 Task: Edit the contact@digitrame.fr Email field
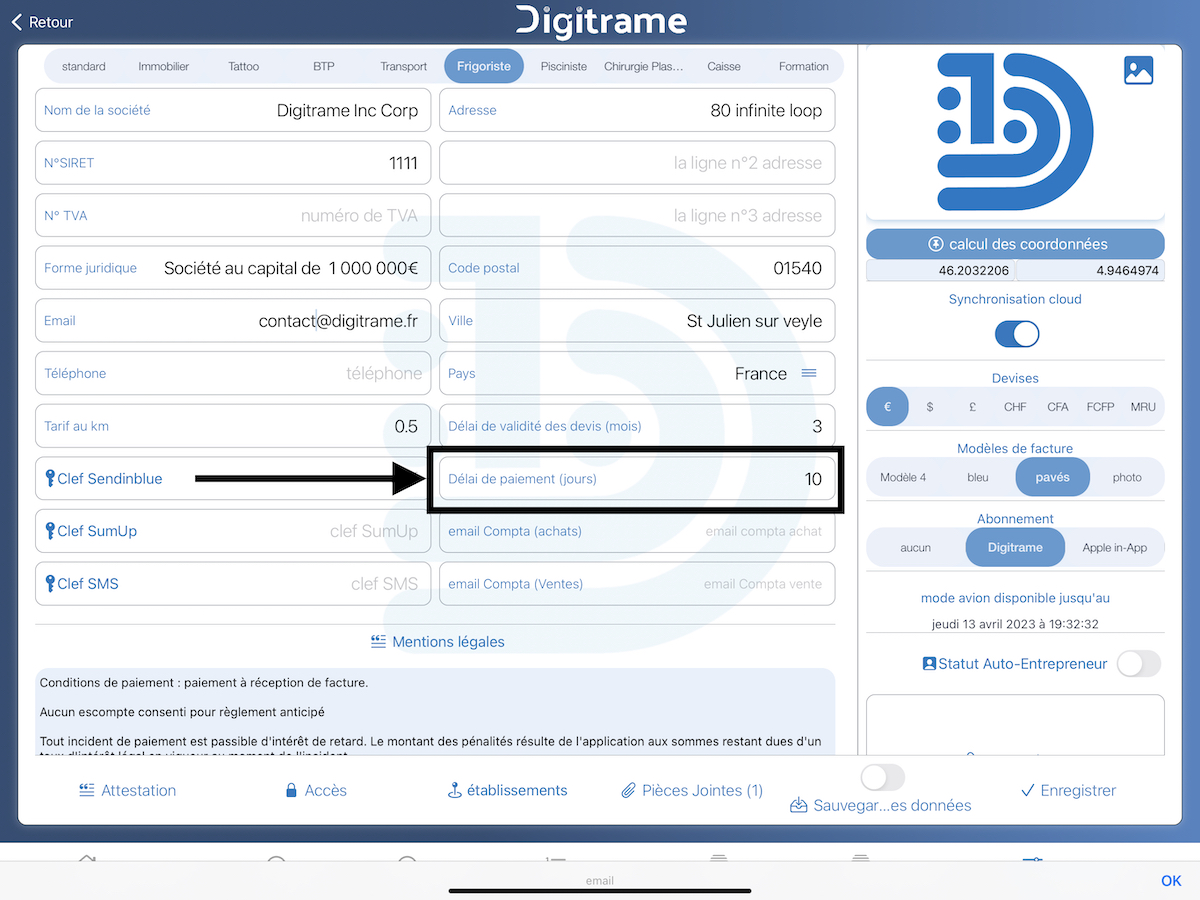[x=233, y=321]
